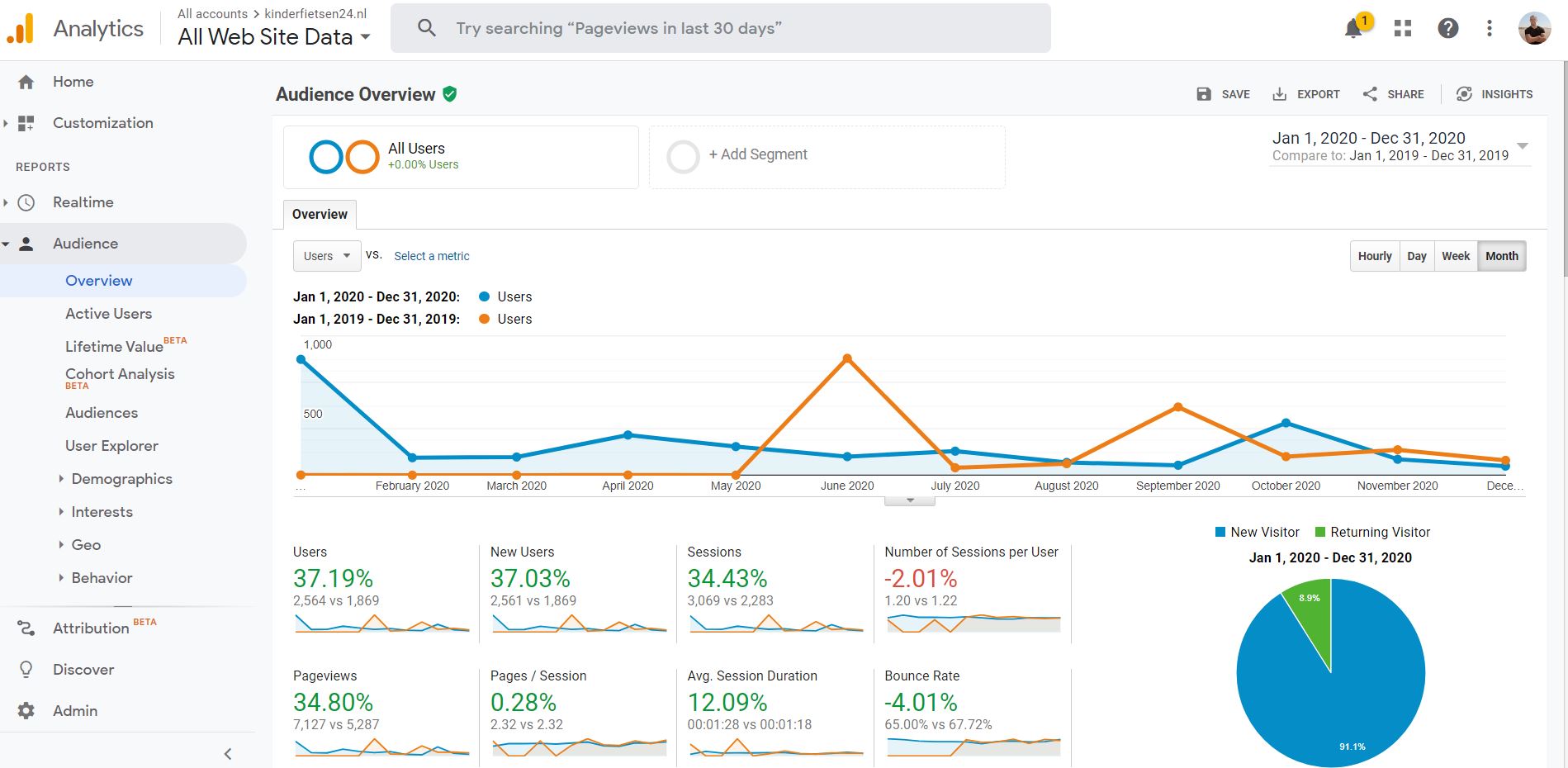This screenshot has height=768, width=1568.
Task: Click the 8.9% green pie slice
Action: (x=1311, y=619)
